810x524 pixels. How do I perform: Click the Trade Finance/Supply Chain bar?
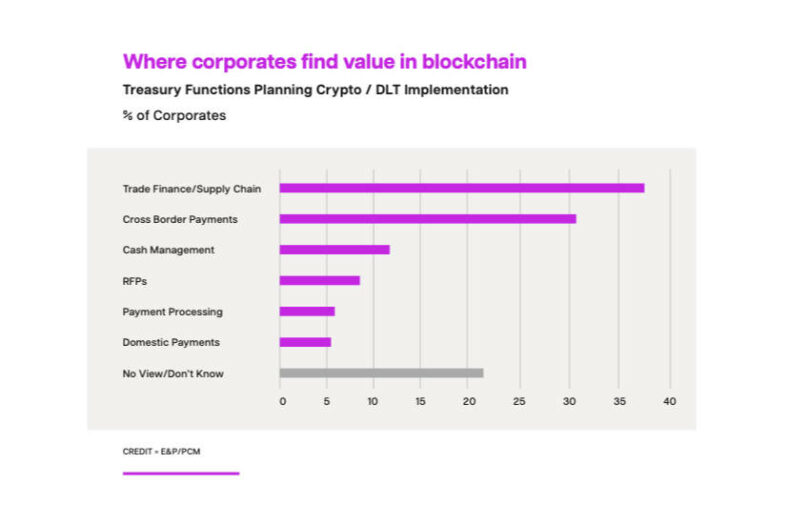pyautogui.click(x=461, y=188)
